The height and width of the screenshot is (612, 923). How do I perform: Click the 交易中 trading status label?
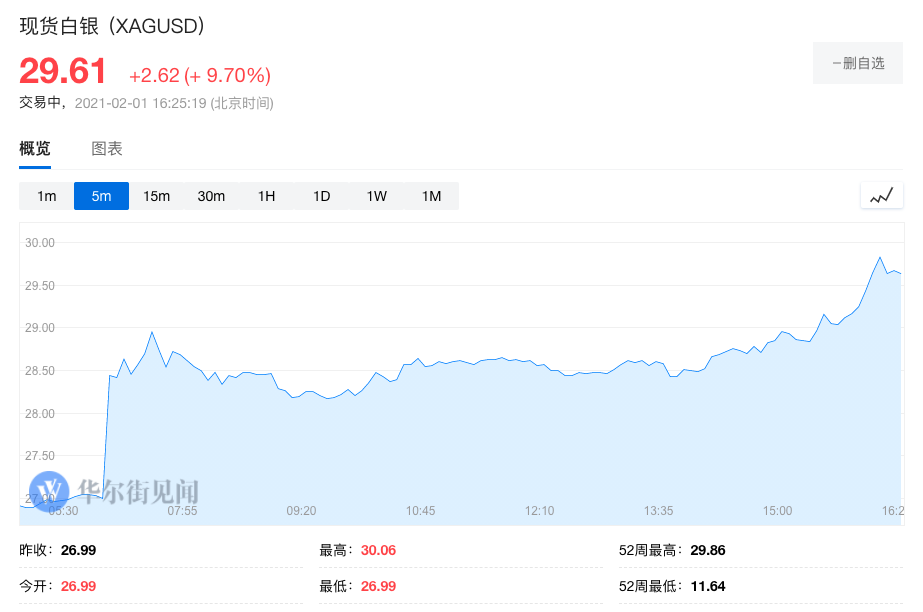pos(40,102)
